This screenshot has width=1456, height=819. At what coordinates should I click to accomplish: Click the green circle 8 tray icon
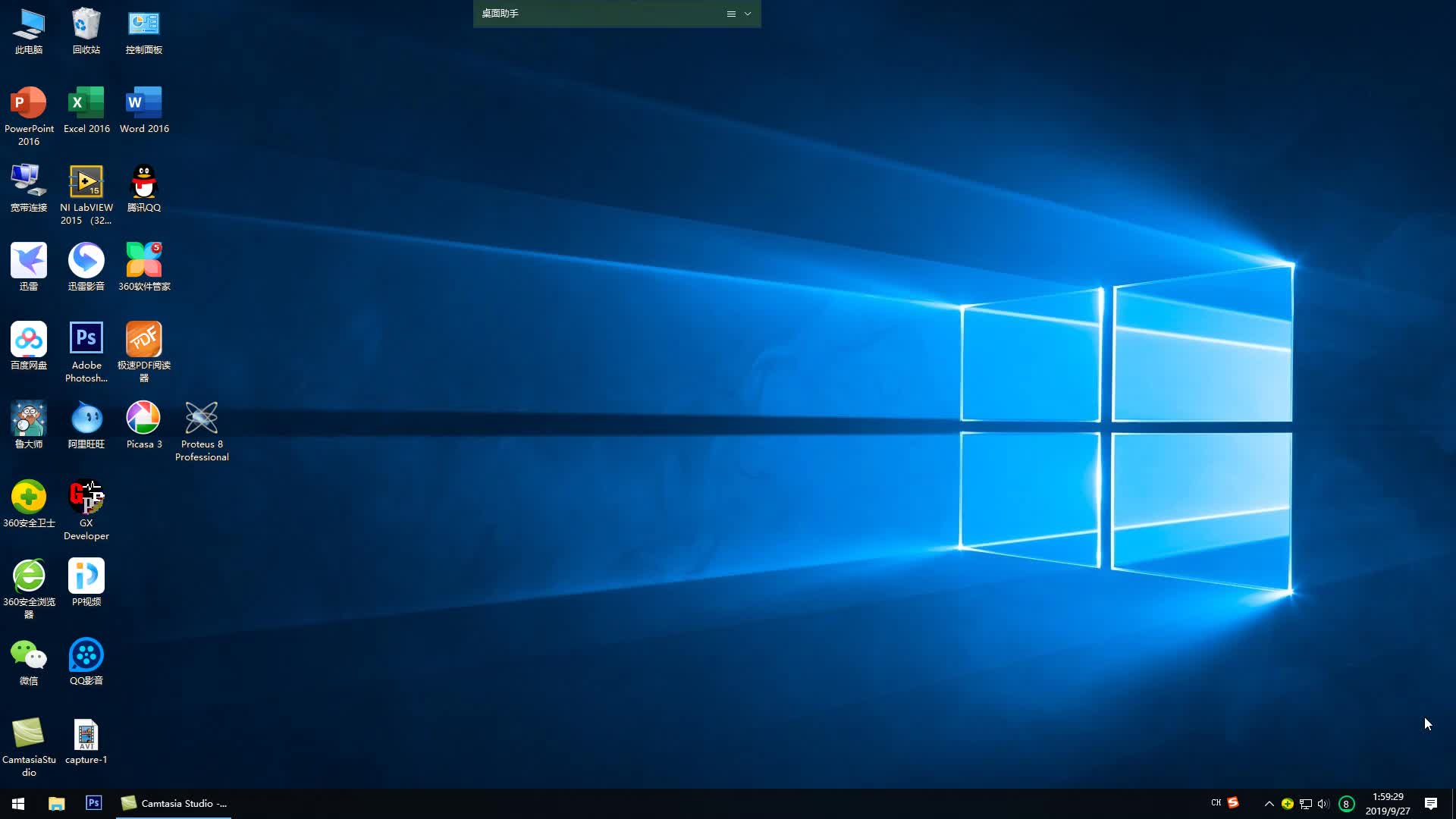pos(1347,804)
